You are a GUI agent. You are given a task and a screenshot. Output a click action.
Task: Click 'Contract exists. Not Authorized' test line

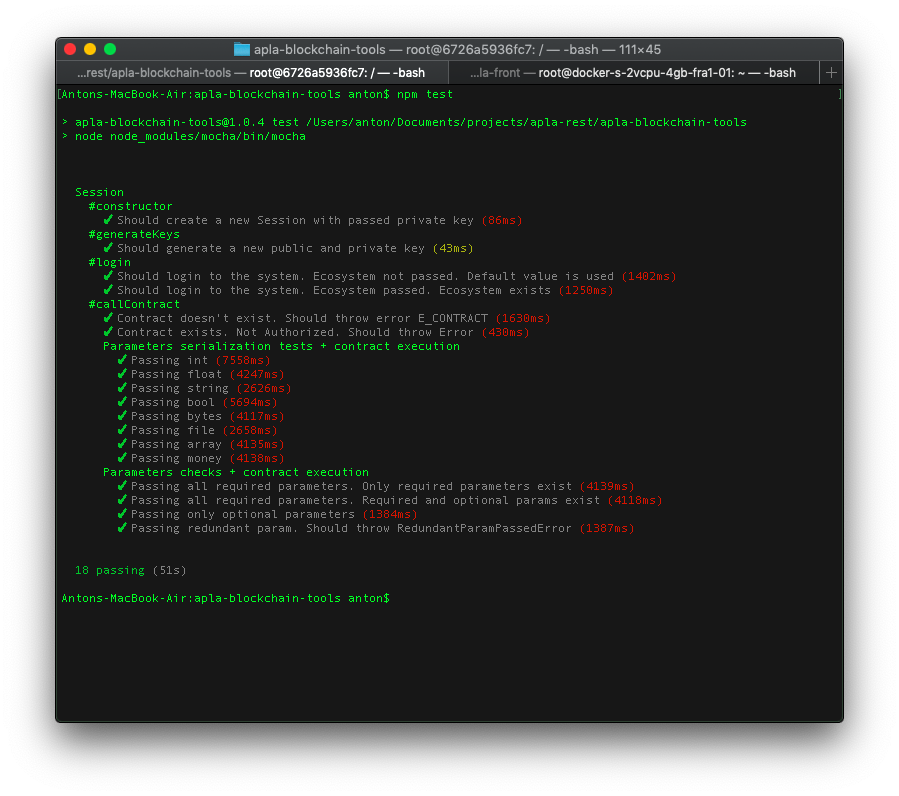(316, 332)
